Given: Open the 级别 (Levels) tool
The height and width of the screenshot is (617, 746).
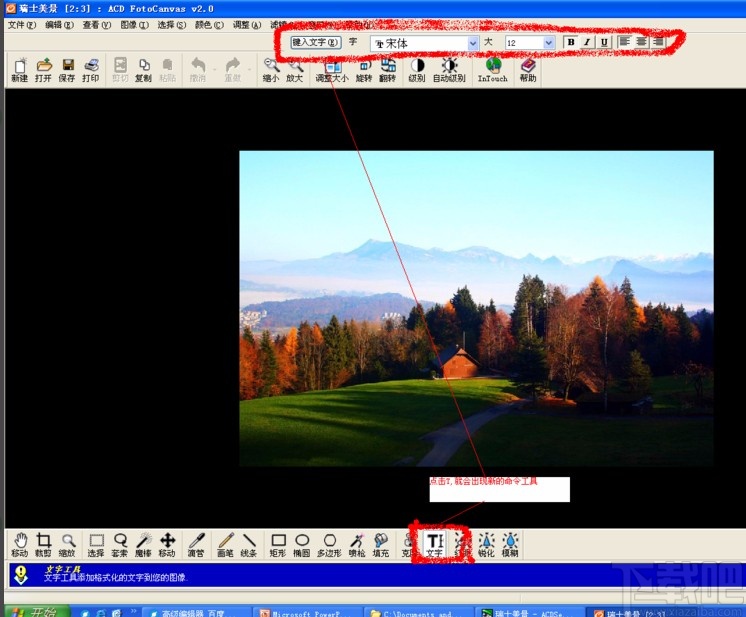Looking at the screenshot, I should coord(417,70).
